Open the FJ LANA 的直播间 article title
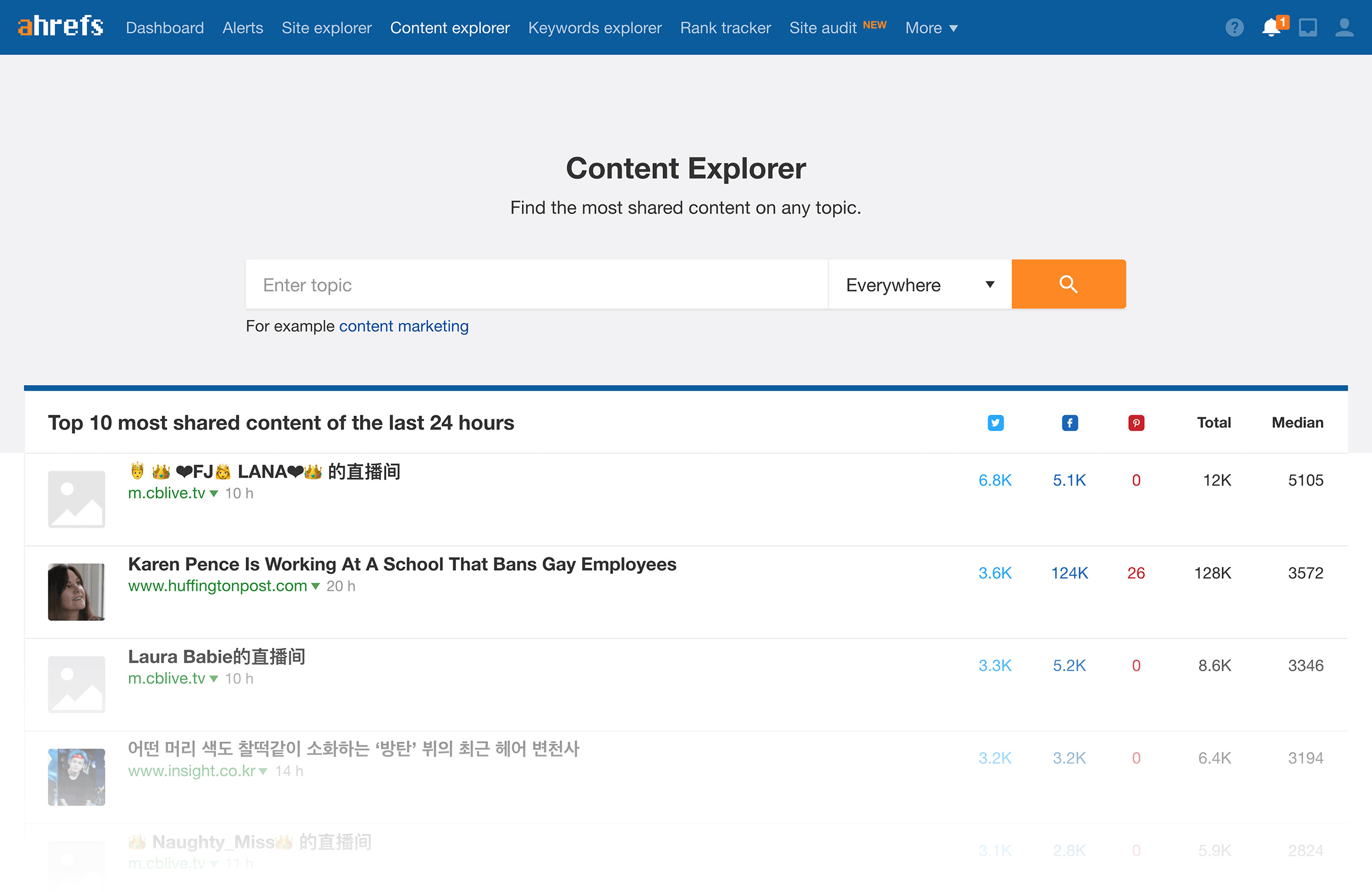Screen dimensions: 1372x892 [265, 471]
